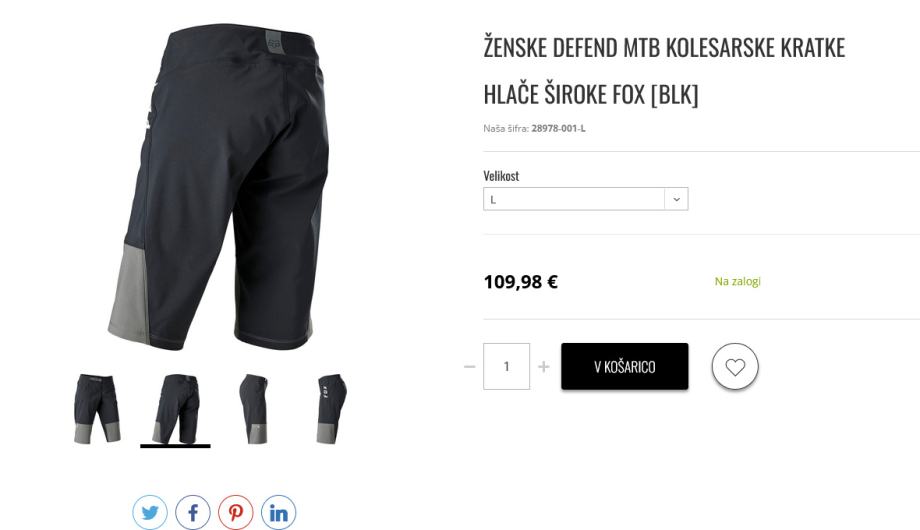Share product on LinkedIn
This screenshot has height=530, width=920.
coord(278,512)
